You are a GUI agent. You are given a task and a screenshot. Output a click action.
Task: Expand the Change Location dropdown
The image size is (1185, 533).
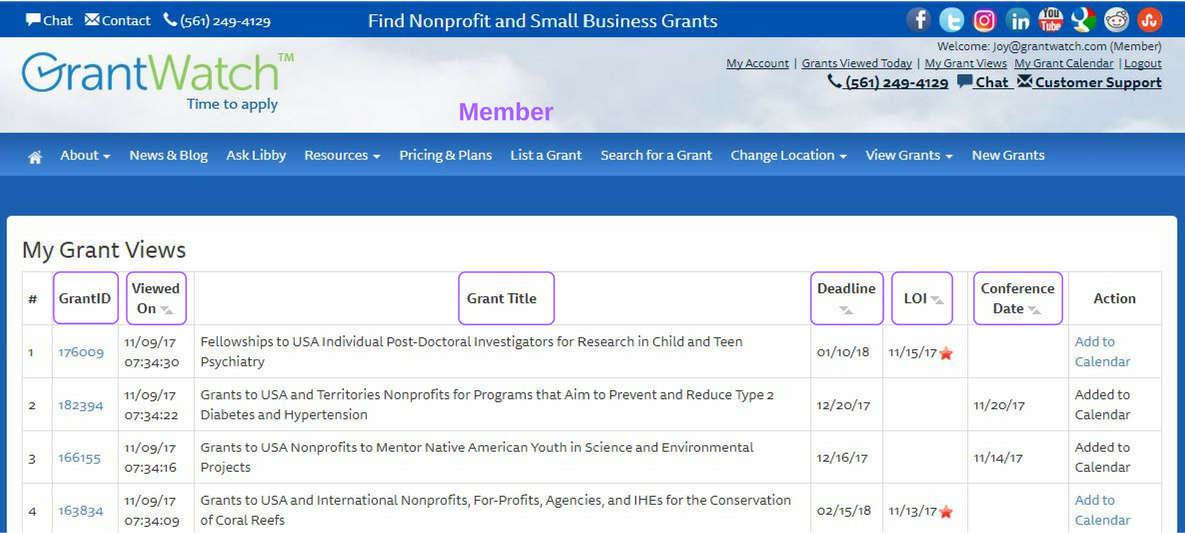click(x=788, y=155)
